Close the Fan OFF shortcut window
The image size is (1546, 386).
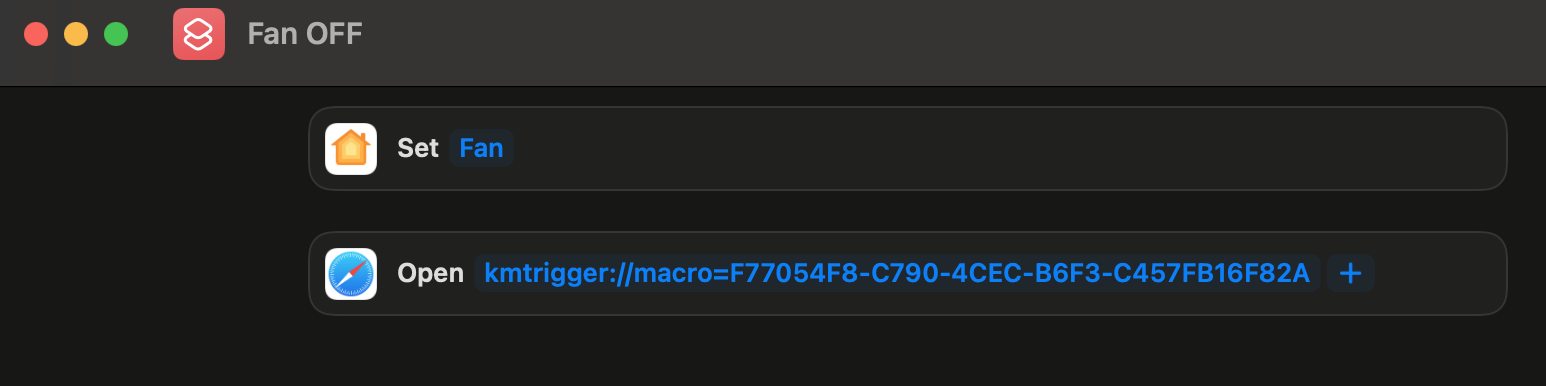pyautogui.click(x=36, y=34)
